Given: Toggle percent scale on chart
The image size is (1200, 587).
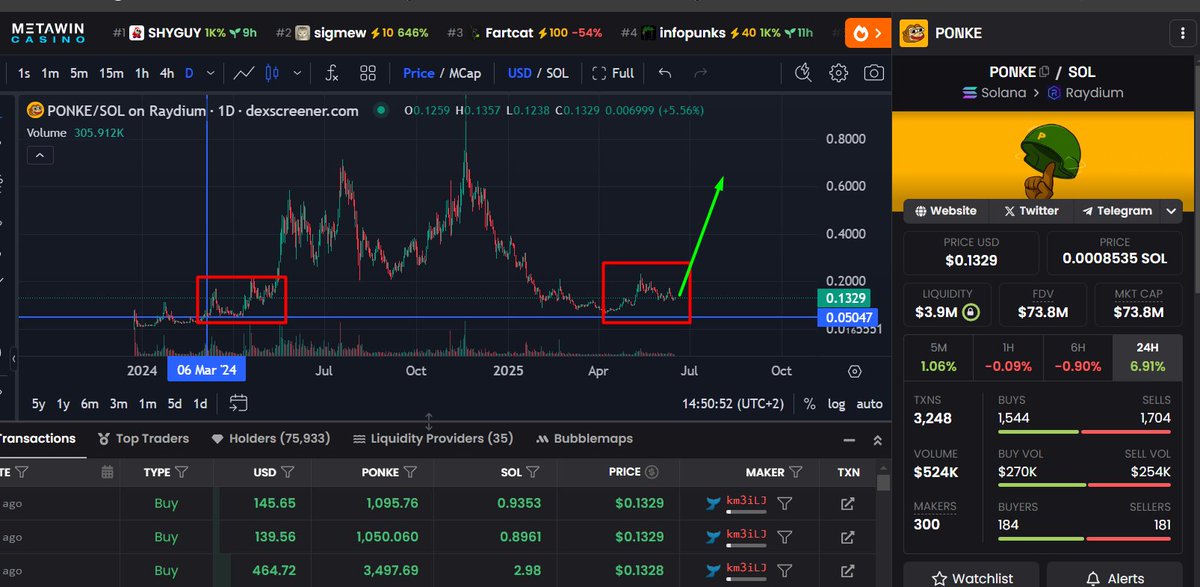Looking at the screenshot, I should point(809,404).
